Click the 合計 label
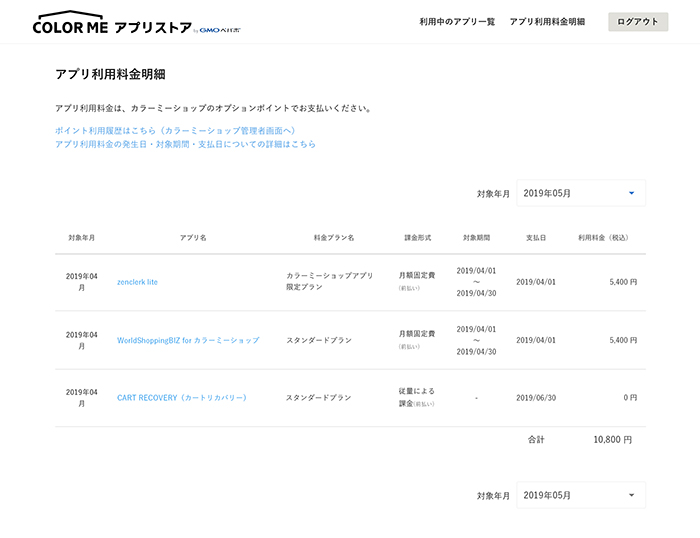Image resolution: width=700 pixels, height=538 pixels. (536, 439)
